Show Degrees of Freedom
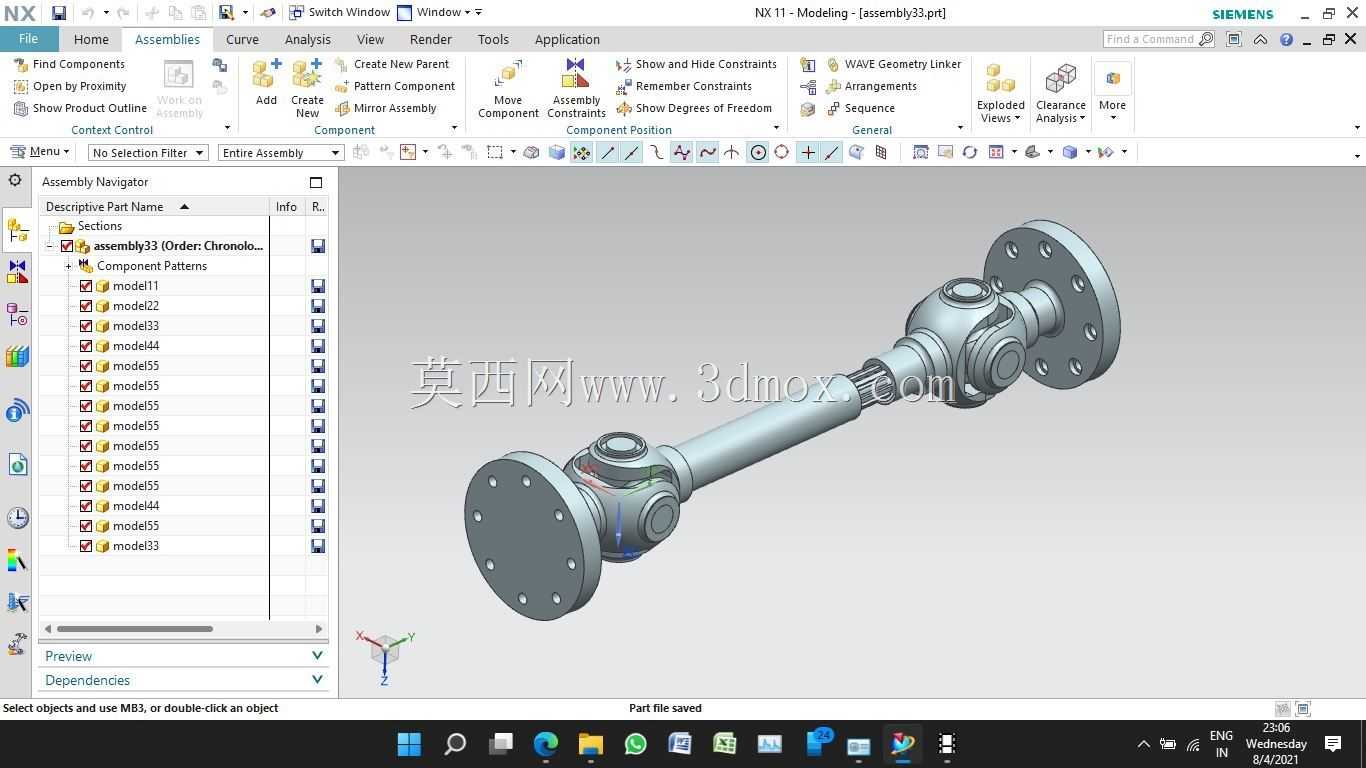1366x768 pixels. click(694, 108)
